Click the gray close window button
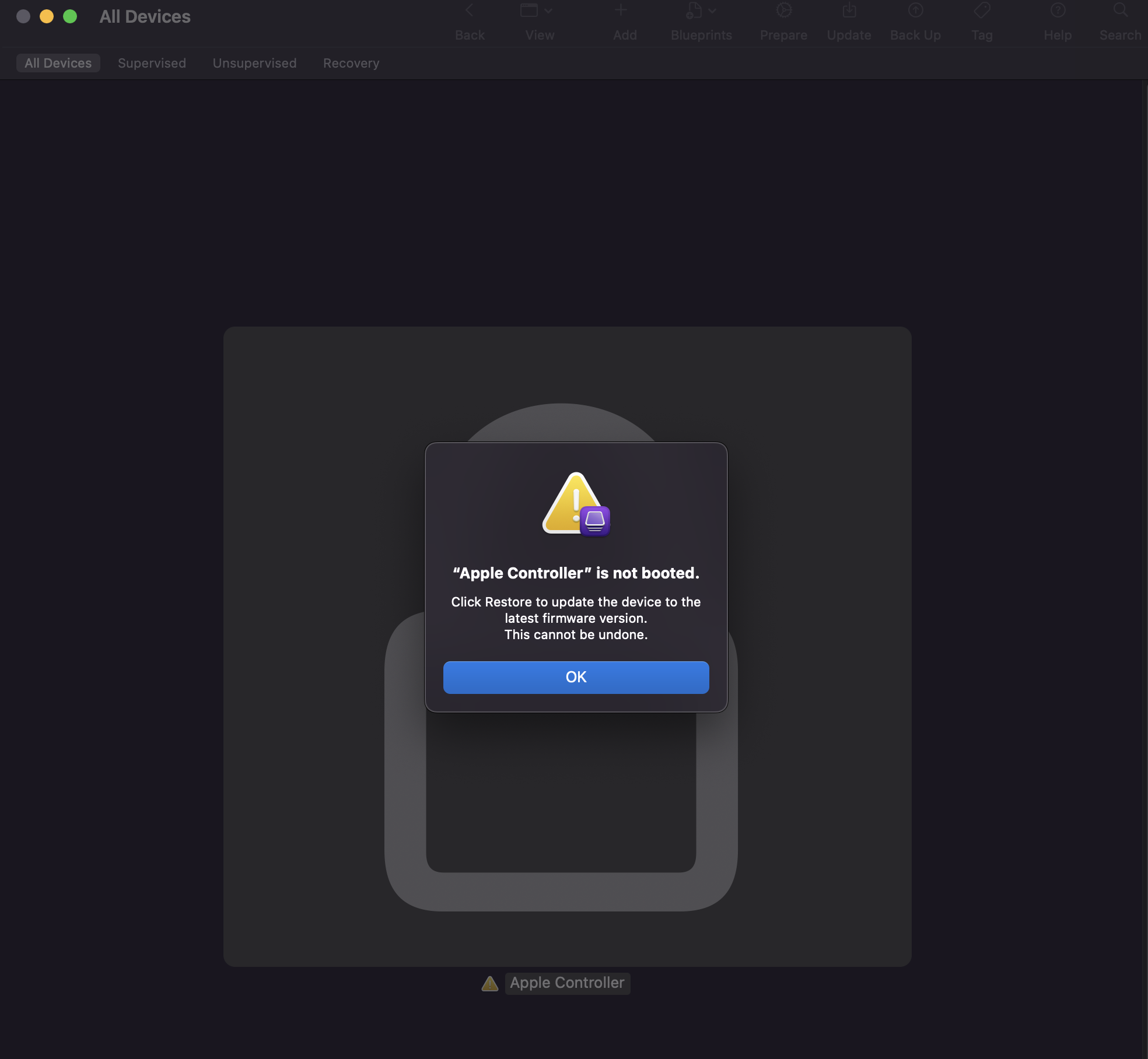This screenshot has width=1148, height=1059. point(23,16)
